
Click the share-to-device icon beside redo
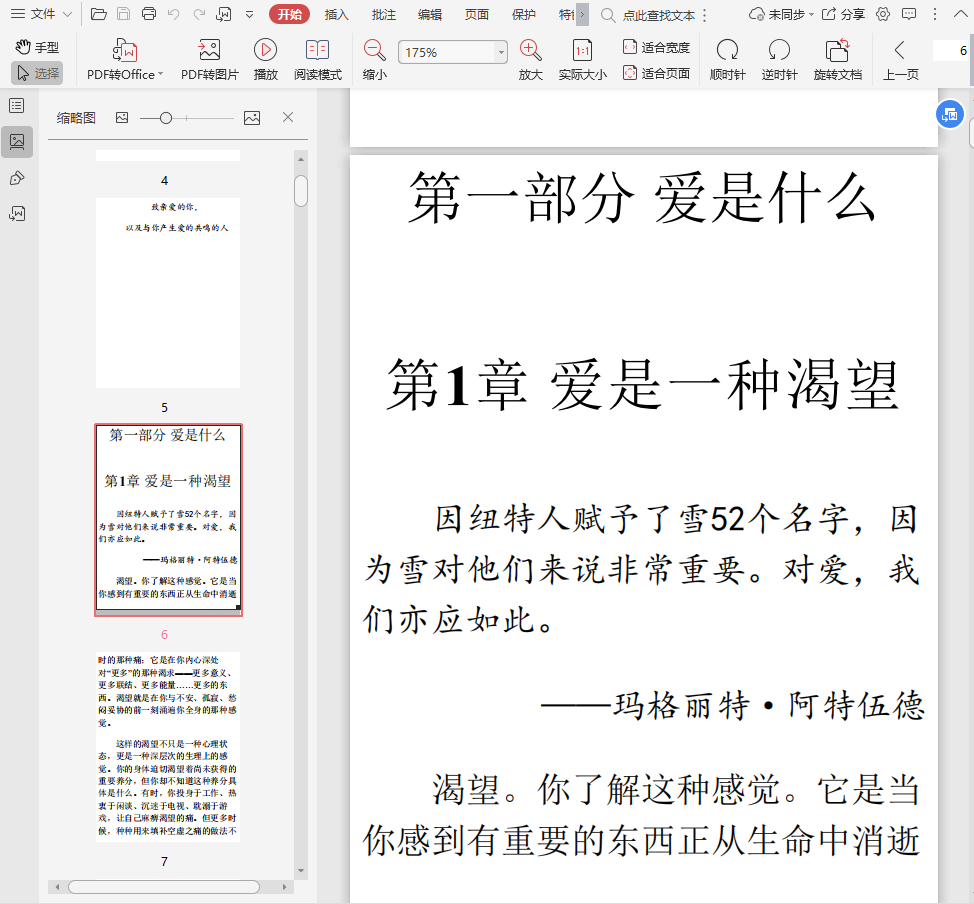tap(224, 14)
